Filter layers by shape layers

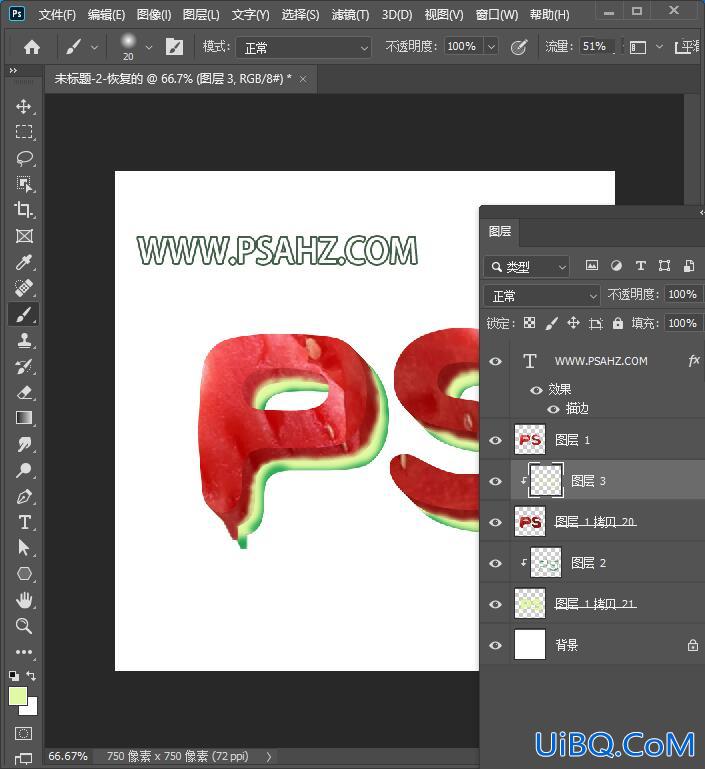click(x=664, y=266)
